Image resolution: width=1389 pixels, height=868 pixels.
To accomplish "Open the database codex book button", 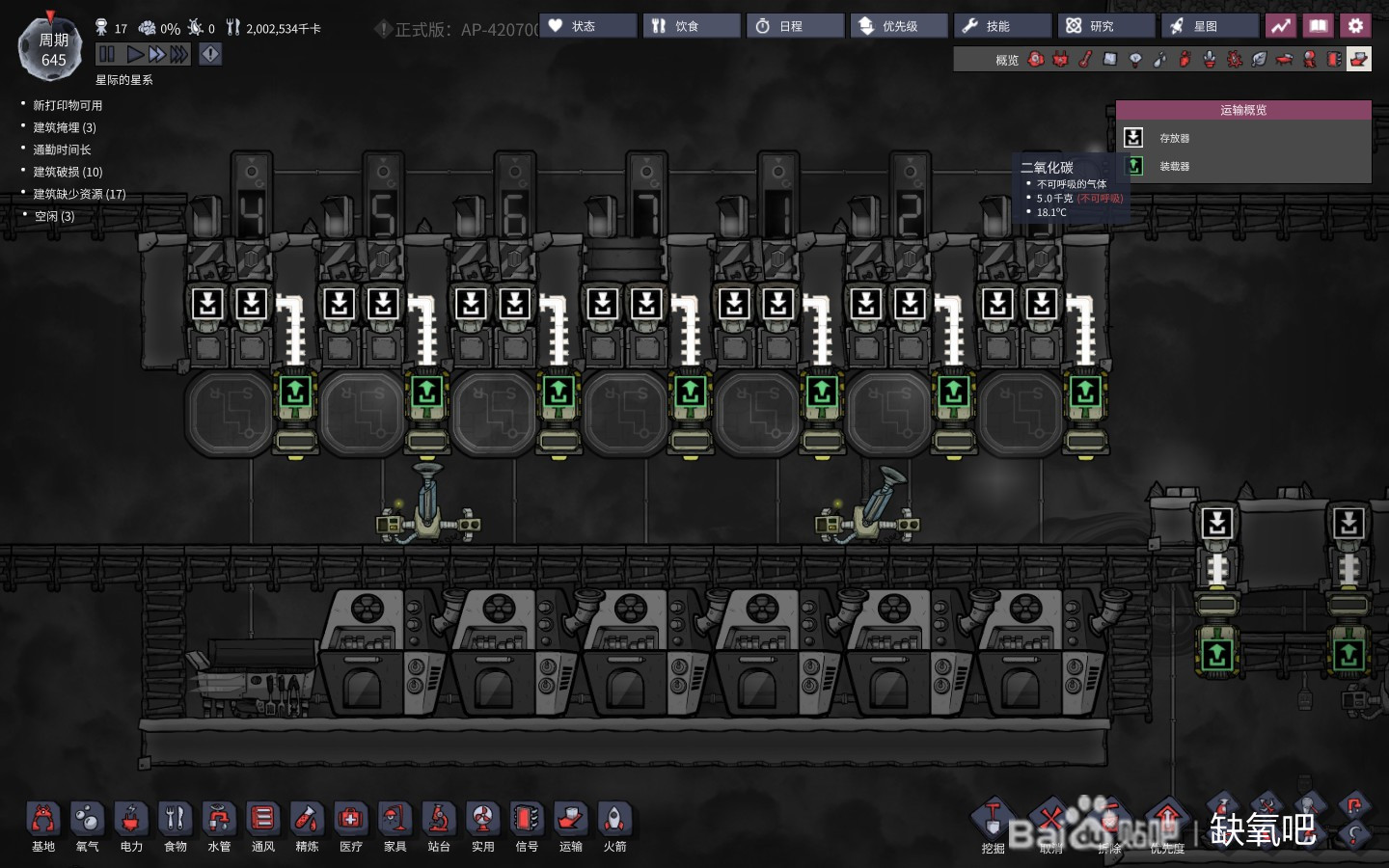I will pos(1318,26).
